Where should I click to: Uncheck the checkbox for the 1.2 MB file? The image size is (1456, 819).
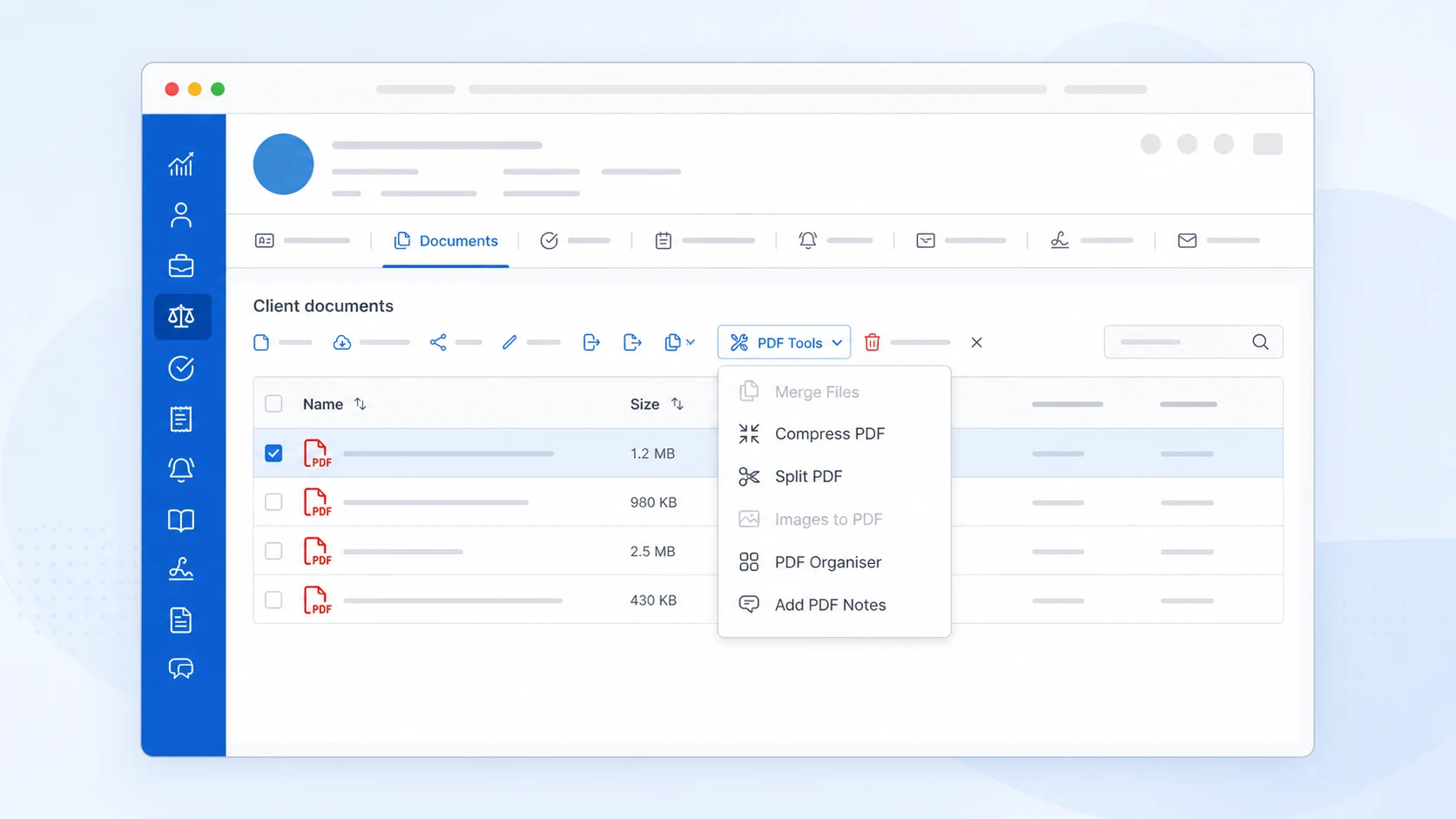pyautogui.click(x=273, y=453)
